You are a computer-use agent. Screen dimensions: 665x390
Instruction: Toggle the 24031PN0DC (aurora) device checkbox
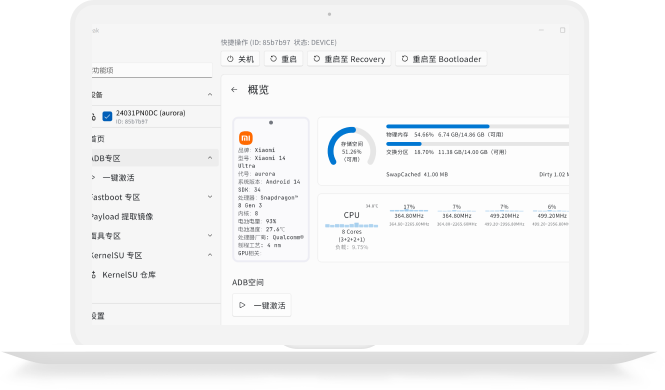(107, 116)
